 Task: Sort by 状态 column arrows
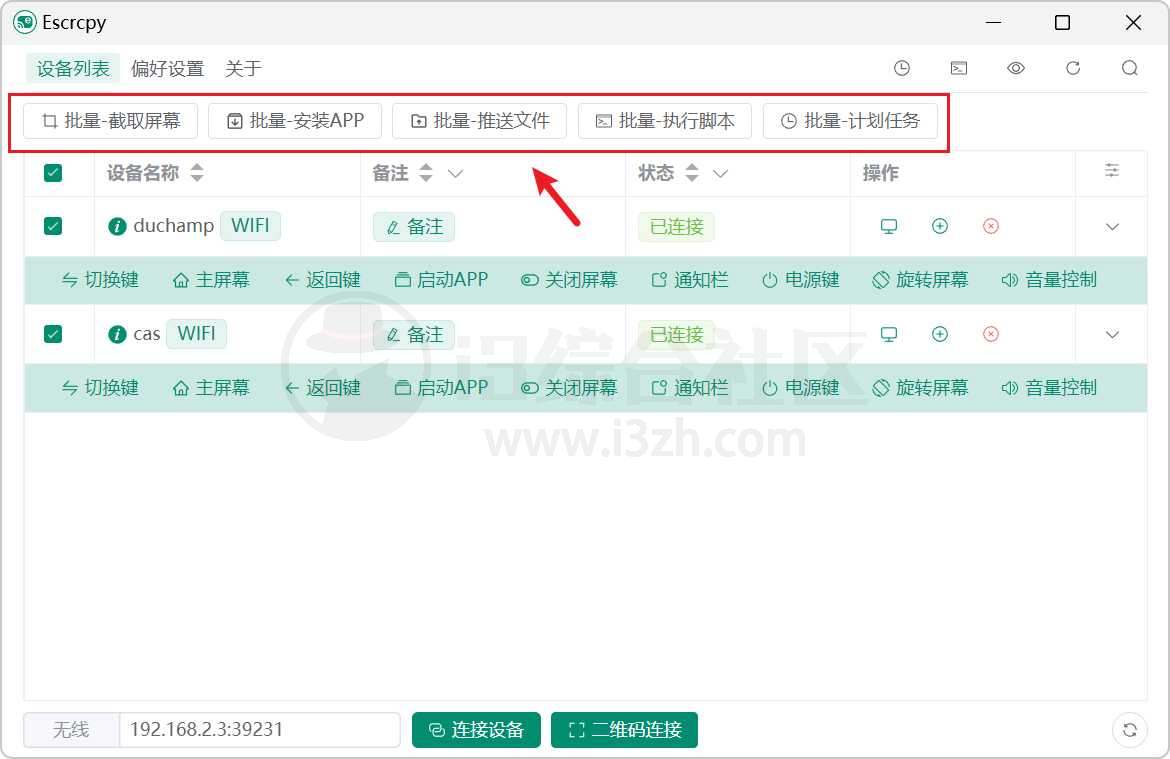692,173
